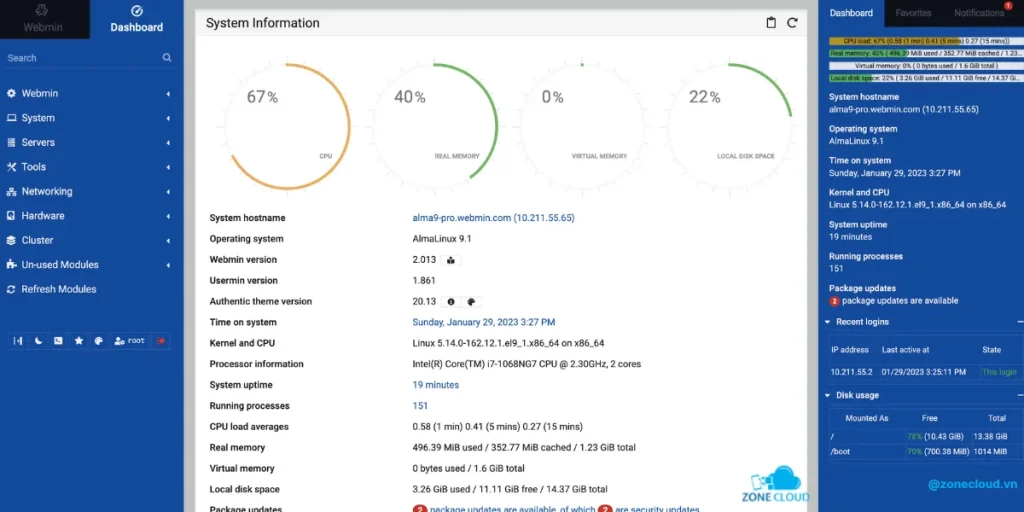This screenshot has width=1024, height=512.
Task: Click the Tools wrench icon in menu
Action: (11, 167)
